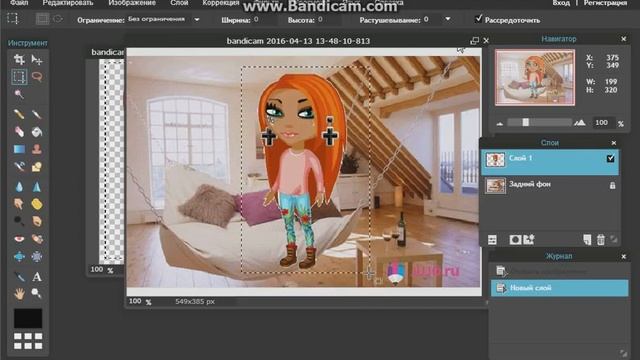Delete the layer with the trash icon
Viewport: 640px width, 360px height.
[601, 240]
